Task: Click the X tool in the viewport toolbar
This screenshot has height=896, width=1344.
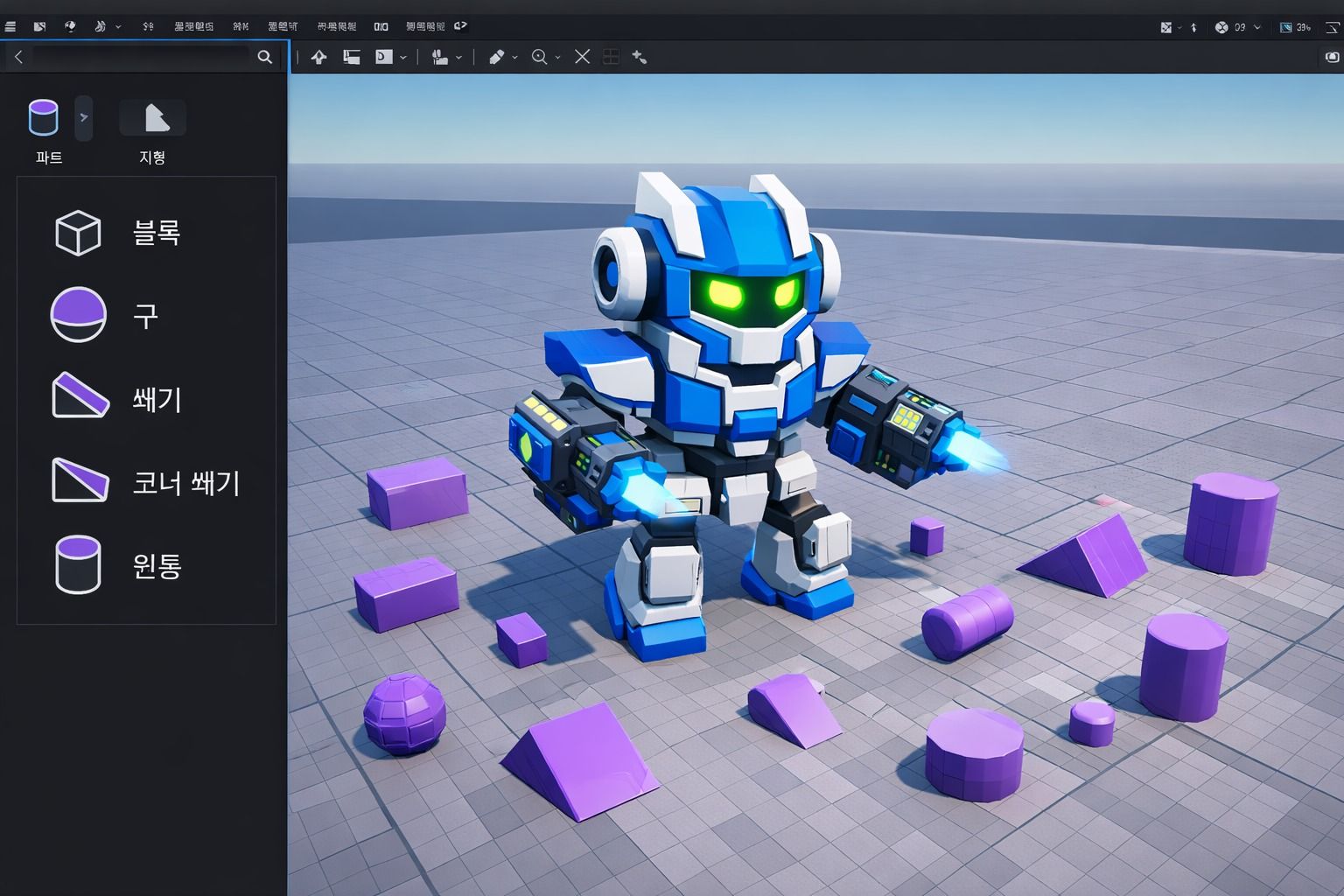Action: [x=582, y=57]
